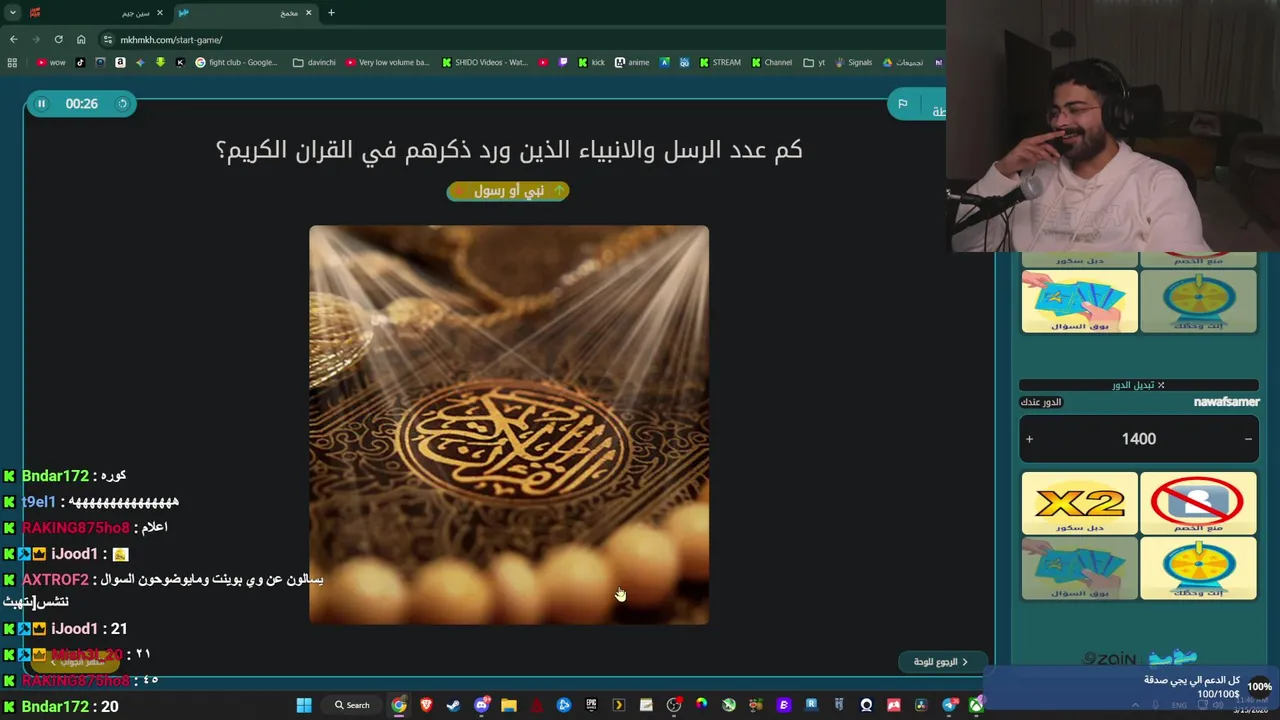The width and height of the screenshot is (1280, 720).
Task: Activate منع الخصم block card for nawafsamer
Action: click(x=1198, y=503)
